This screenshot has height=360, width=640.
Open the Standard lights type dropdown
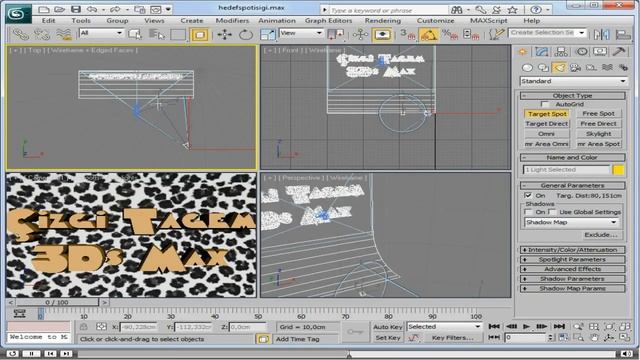tap(573, 81)
